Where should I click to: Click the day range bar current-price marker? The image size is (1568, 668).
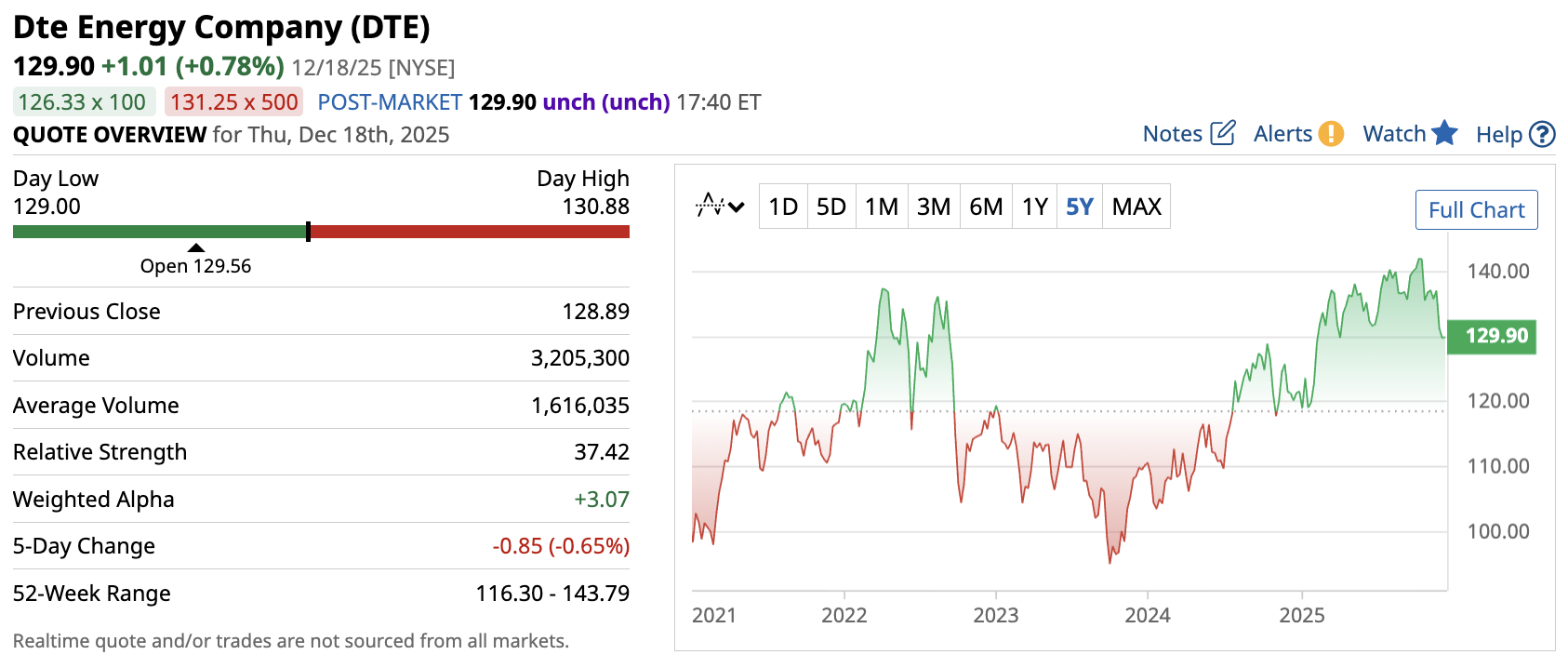tap(308, 232)
